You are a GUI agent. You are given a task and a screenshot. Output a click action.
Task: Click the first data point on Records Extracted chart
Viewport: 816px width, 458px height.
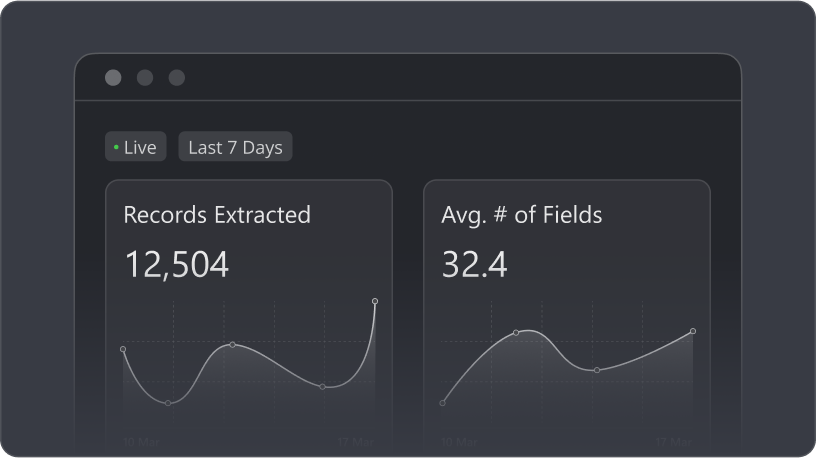(123, 349)
